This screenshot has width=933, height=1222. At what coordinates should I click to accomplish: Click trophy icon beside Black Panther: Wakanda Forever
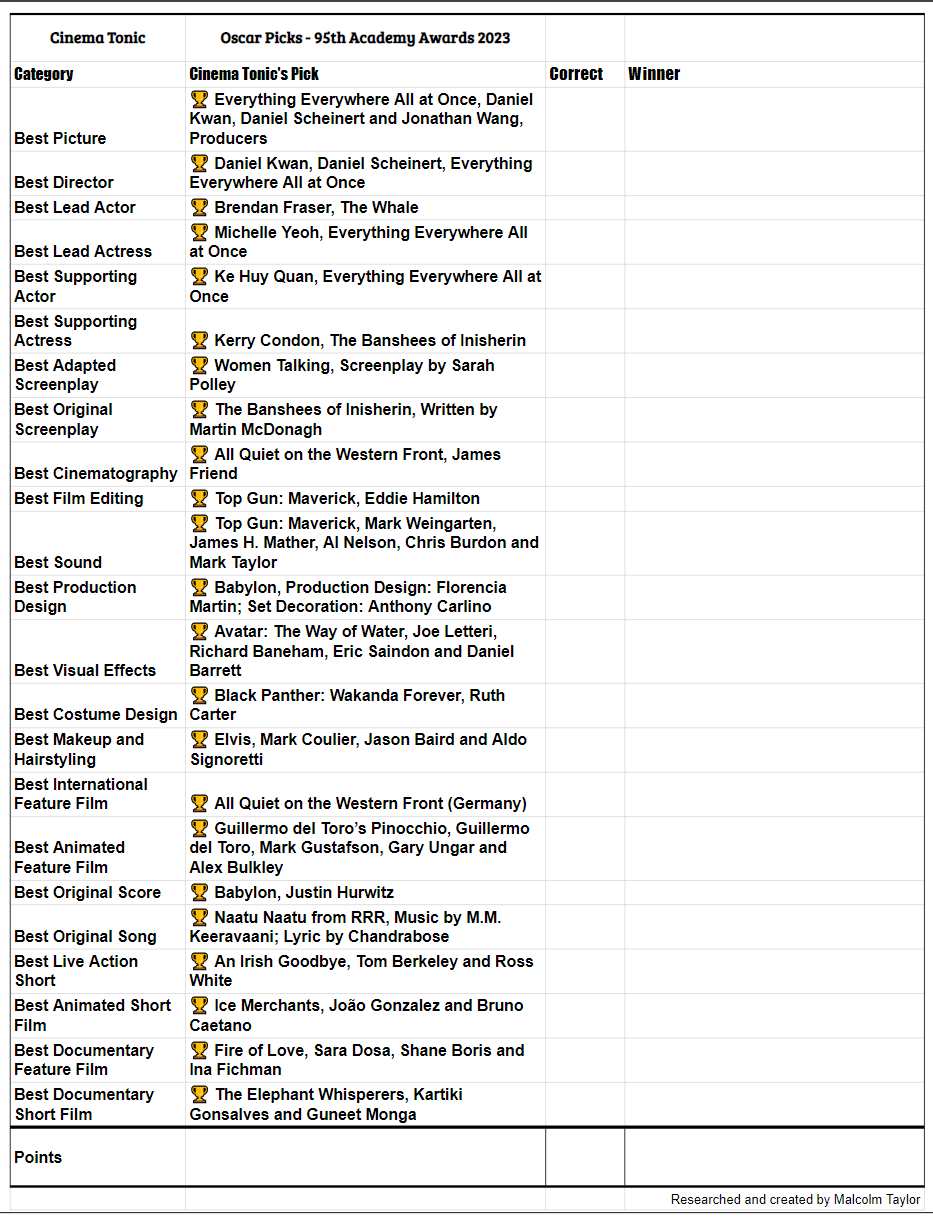pos(199,695)
